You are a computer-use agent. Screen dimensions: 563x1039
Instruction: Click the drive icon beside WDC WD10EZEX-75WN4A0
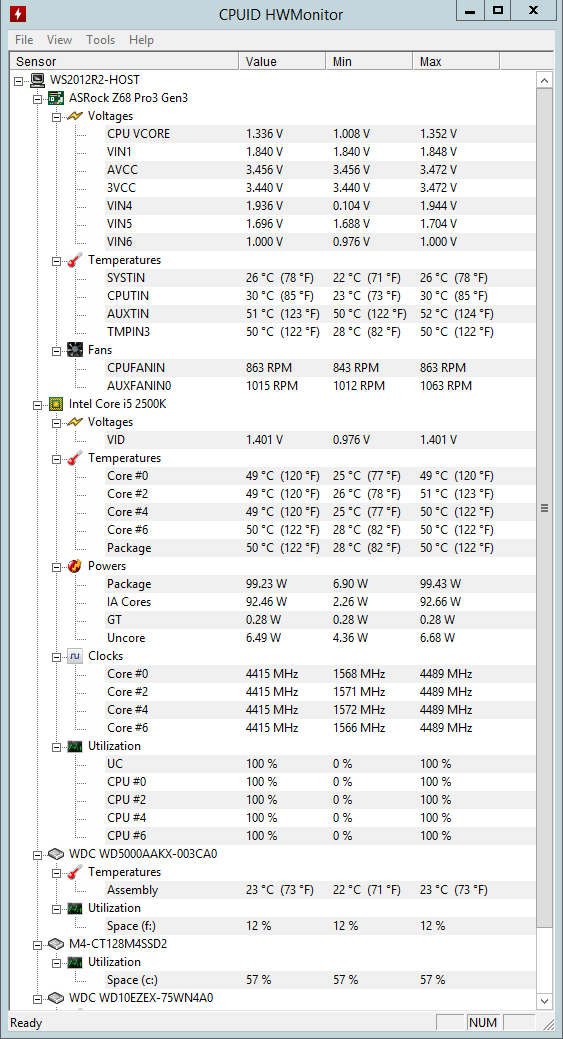[x=56, y=997]
